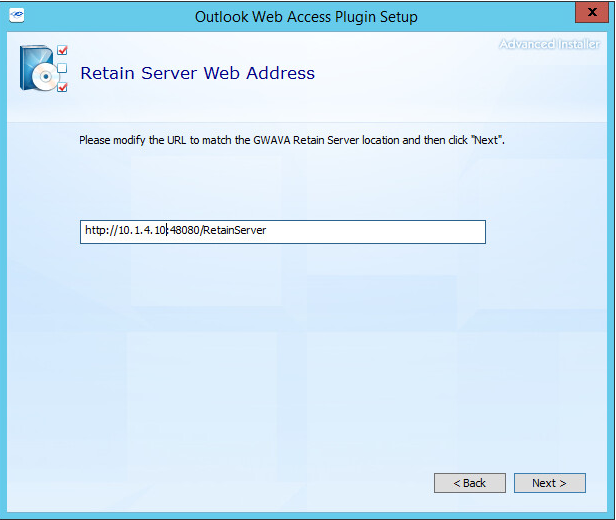Go back with the Back button

pos(470,483)
